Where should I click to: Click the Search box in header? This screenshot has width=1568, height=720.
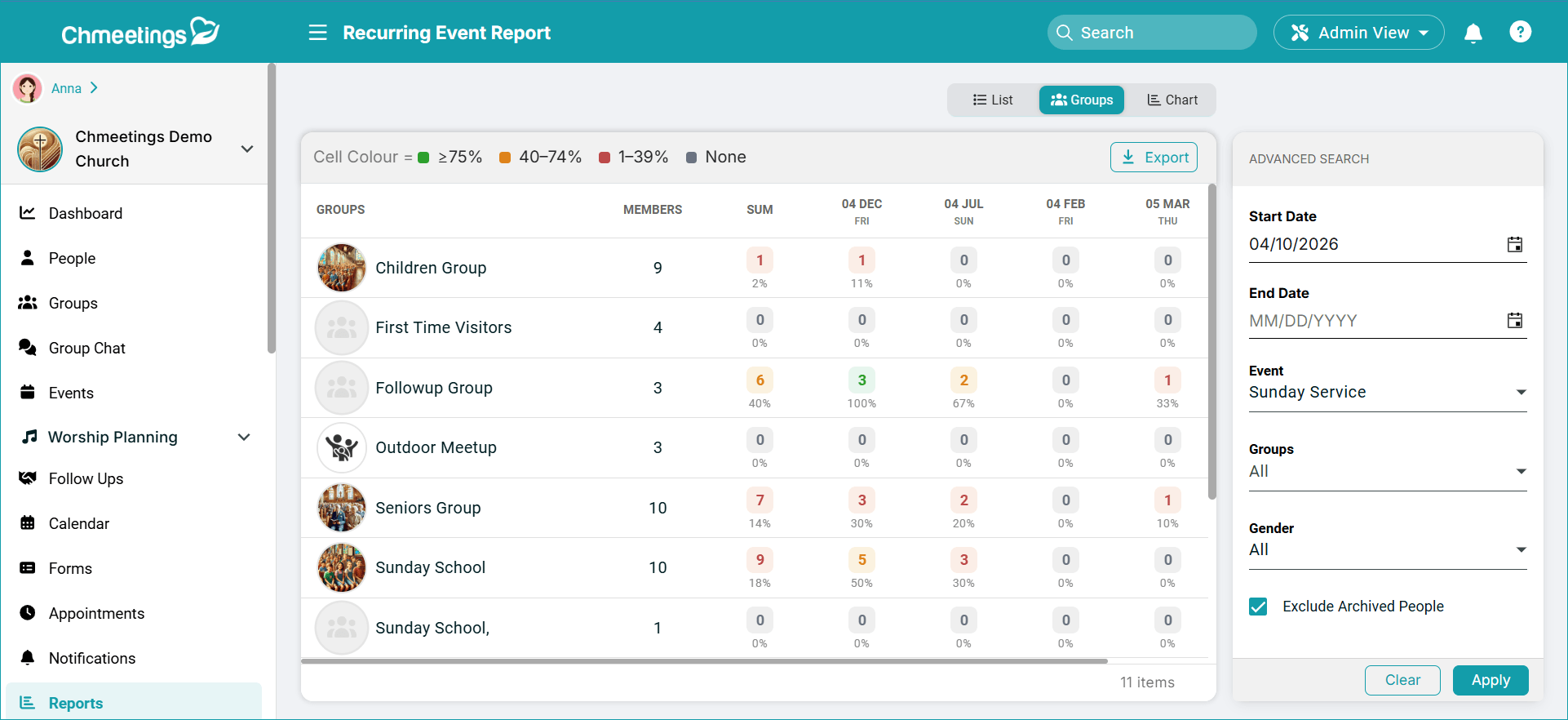(x=1152, y=33)
